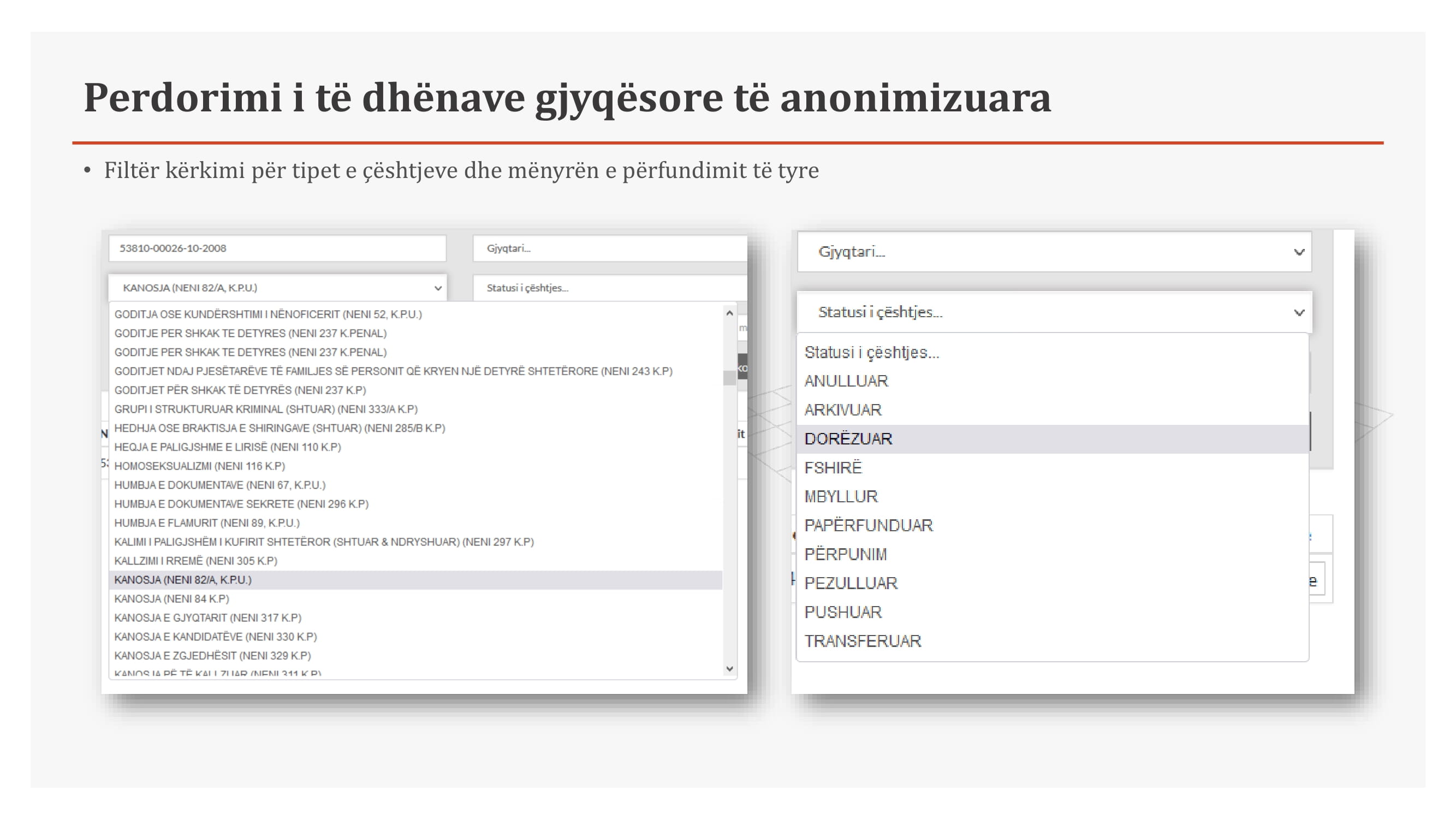This screenshot has width=1456, height=819.
Task: Choose PAPËRFUNDUAR status option
Action: tap(868, 525)
